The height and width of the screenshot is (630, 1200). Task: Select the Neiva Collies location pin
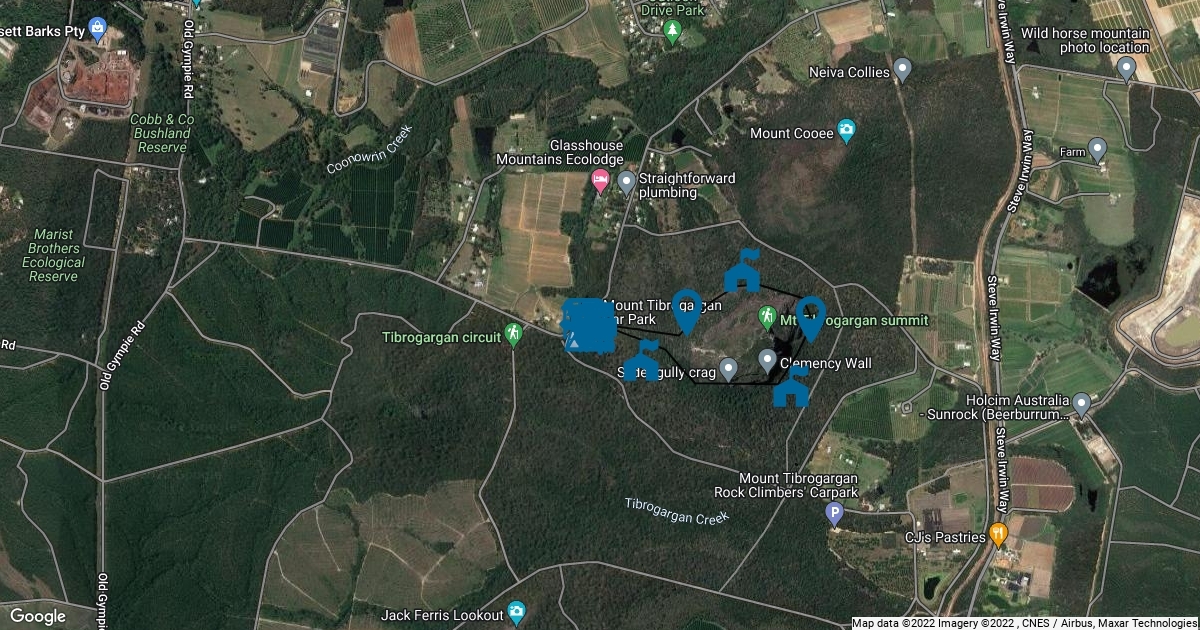(x=903, y=70)
